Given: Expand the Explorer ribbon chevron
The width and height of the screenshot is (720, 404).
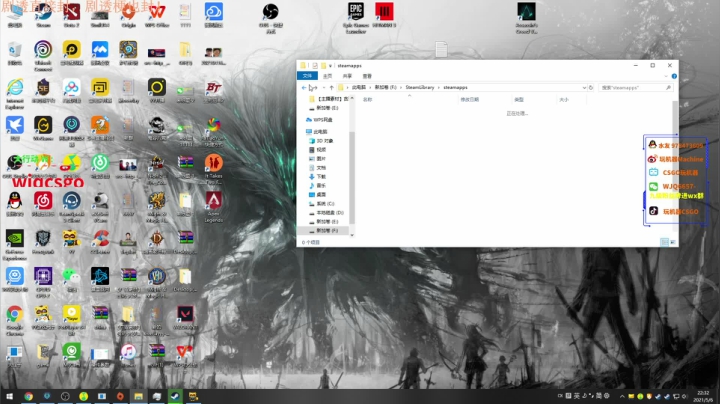Looking at the screenshot, I should pos(666,76).
